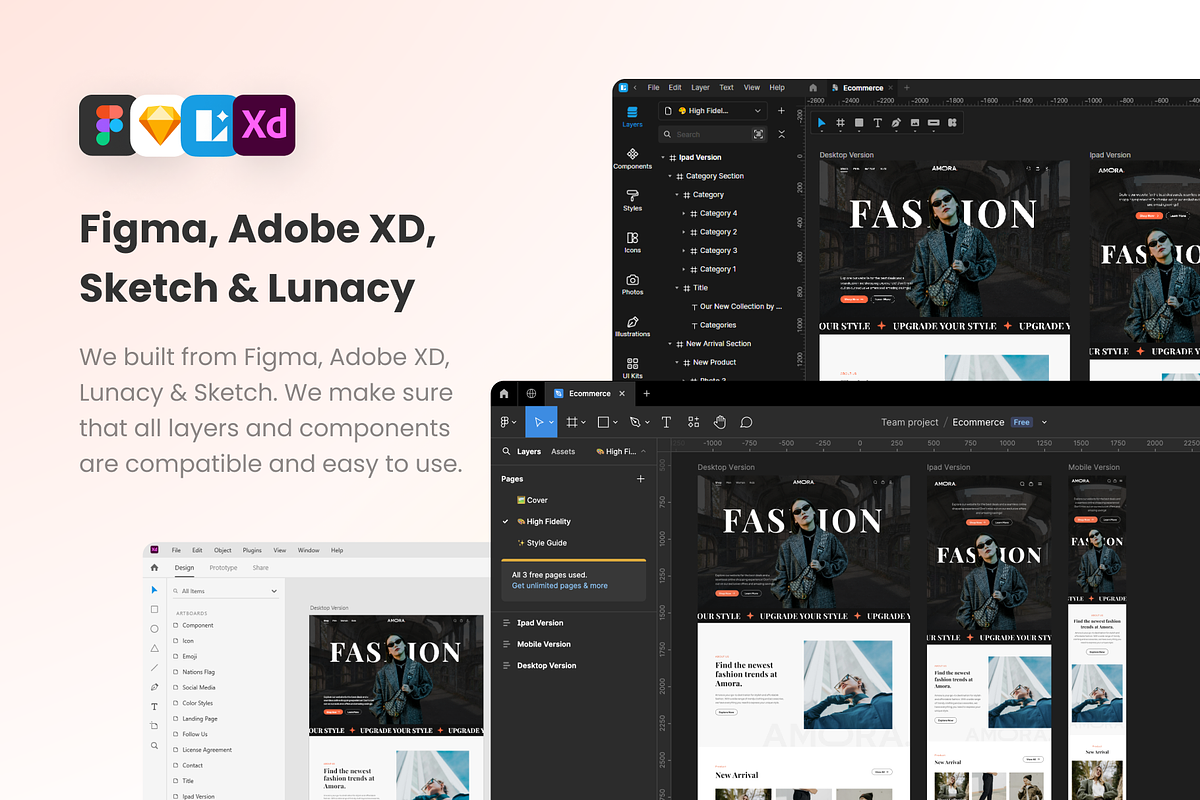Switch to Prototype tab in Adobe XD
The image size is (1200, 800).
(223, 568)
